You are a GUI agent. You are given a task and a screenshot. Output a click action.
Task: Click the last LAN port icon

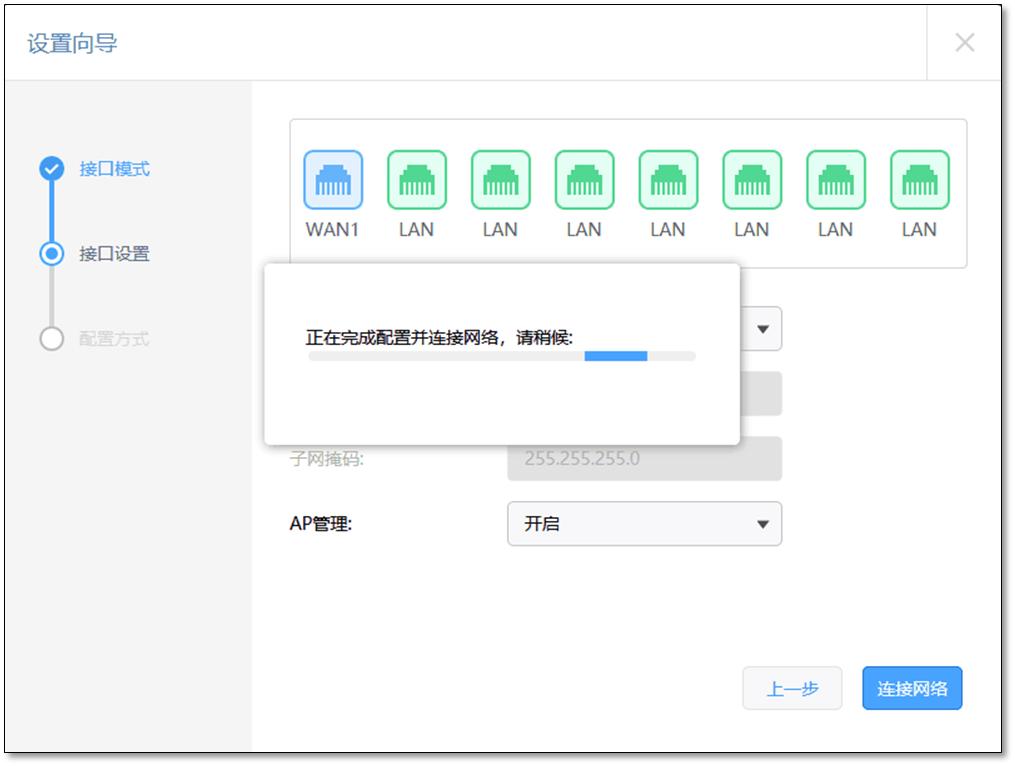click(x=919, y=180)
